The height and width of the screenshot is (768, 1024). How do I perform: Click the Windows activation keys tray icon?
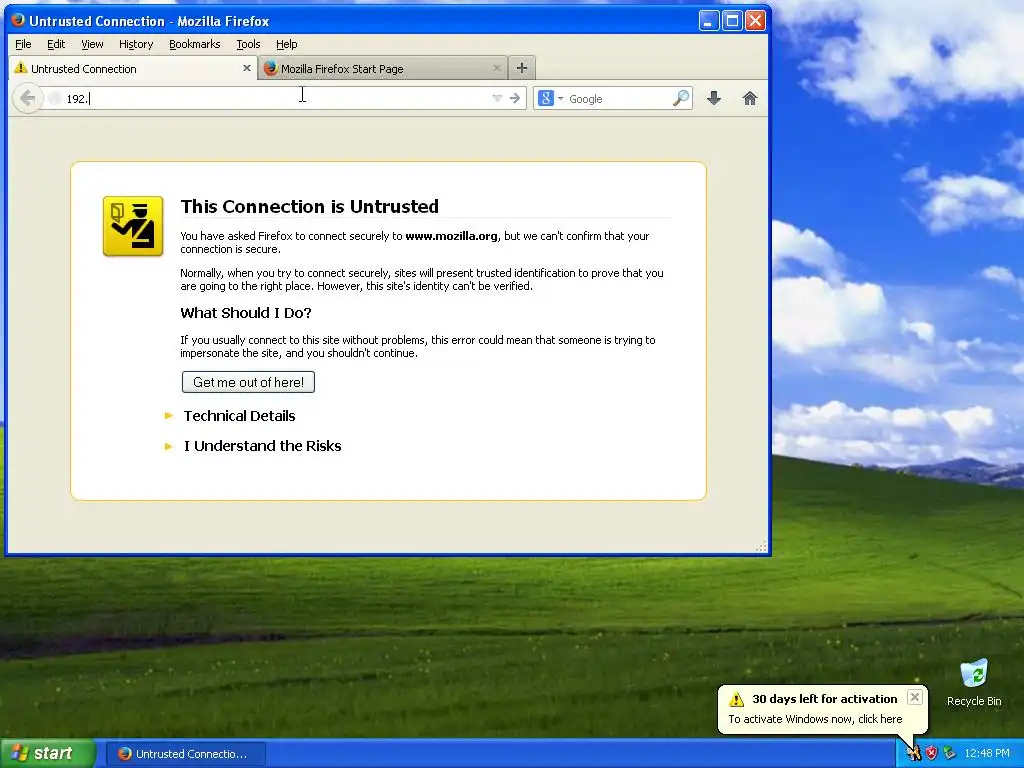[x=914, y=754]
